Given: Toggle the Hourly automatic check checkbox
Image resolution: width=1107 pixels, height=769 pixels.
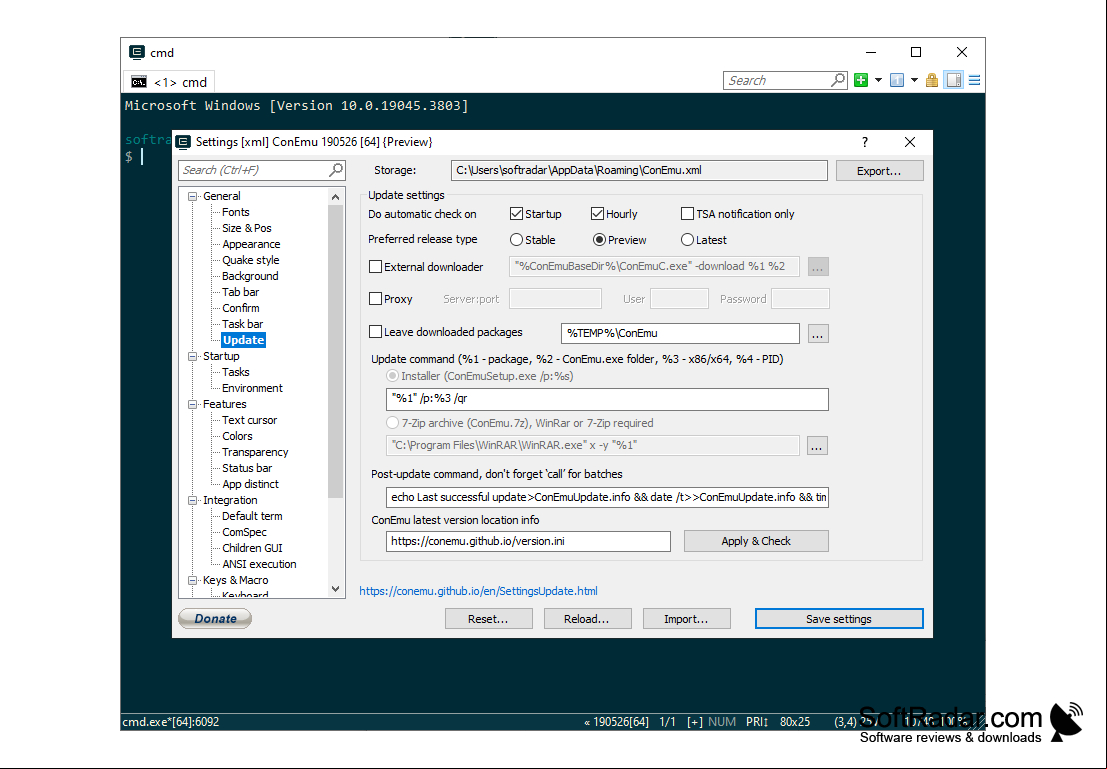Looking at the screenshot, I should point(597,214).
